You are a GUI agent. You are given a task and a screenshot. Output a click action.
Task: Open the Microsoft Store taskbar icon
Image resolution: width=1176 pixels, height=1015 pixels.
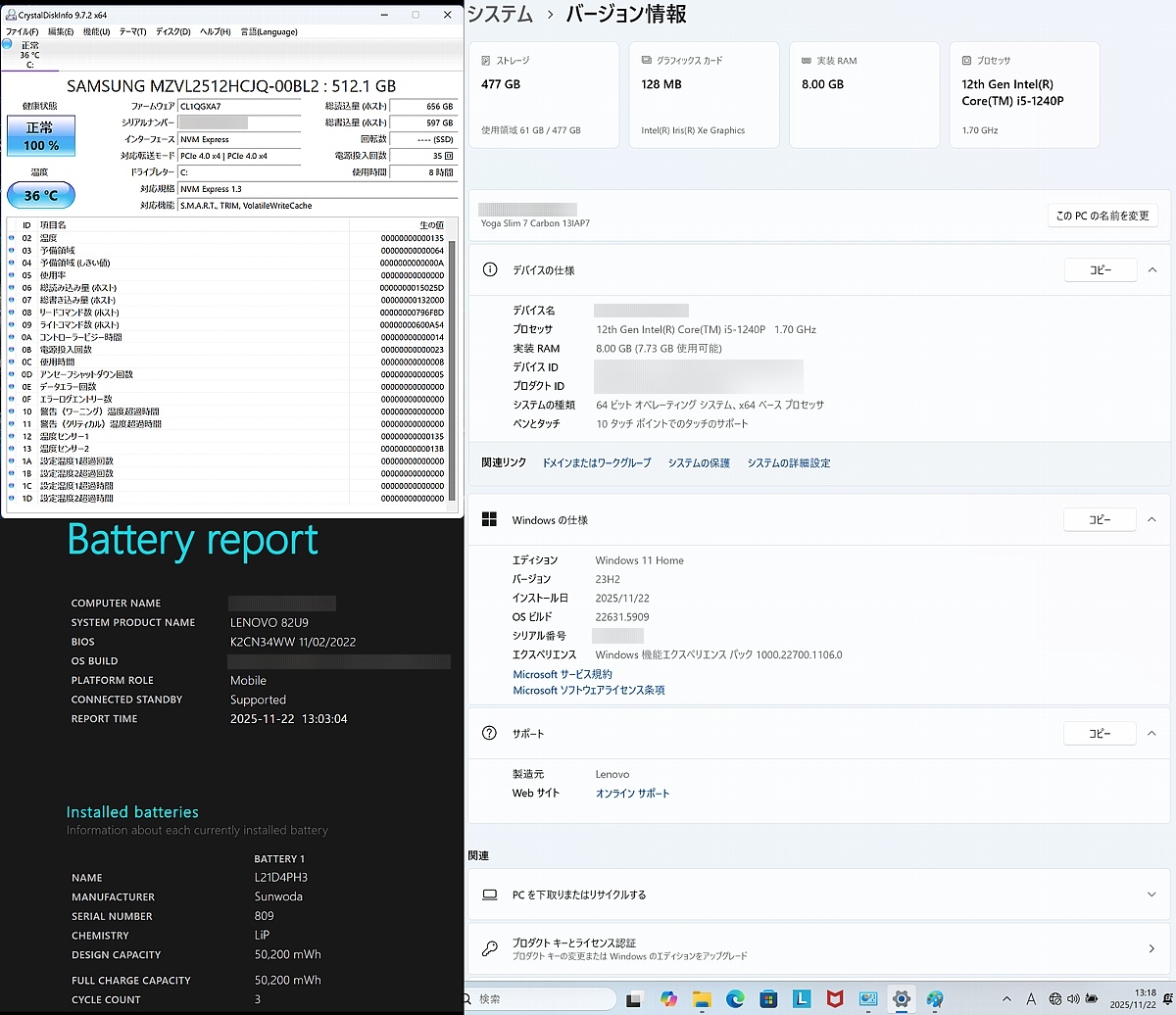pyautogui.click(x=769, y=998)
